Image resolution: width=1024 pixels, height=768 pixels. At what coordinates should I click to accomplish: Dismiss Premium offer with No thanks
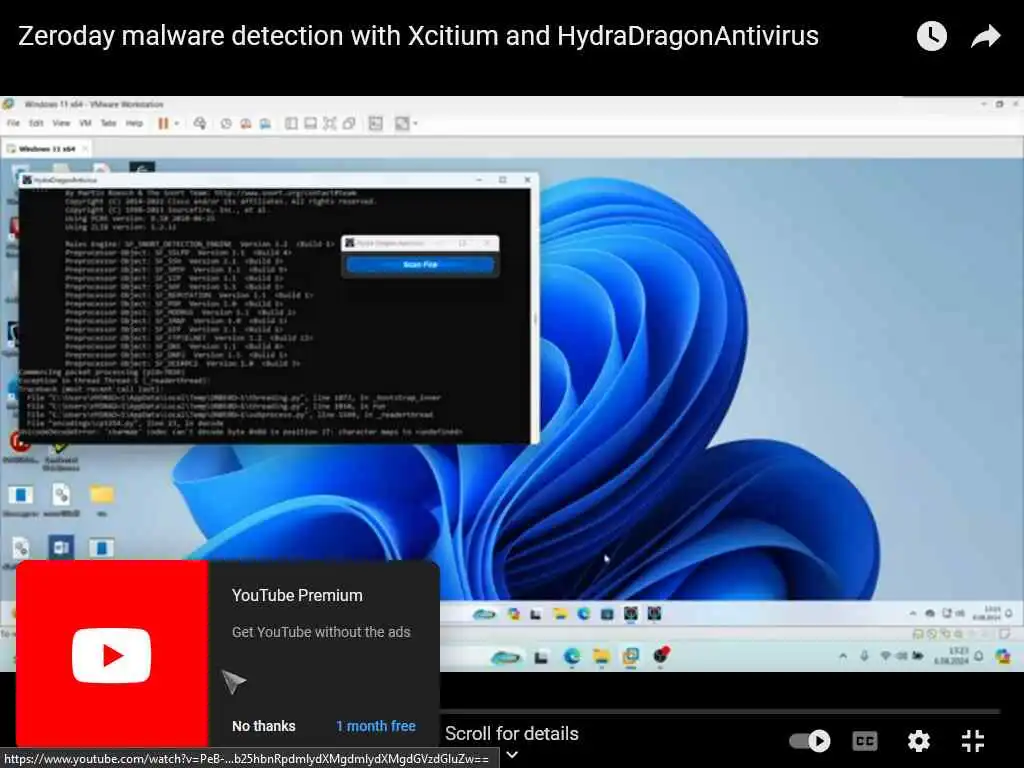tap(264, 726)
